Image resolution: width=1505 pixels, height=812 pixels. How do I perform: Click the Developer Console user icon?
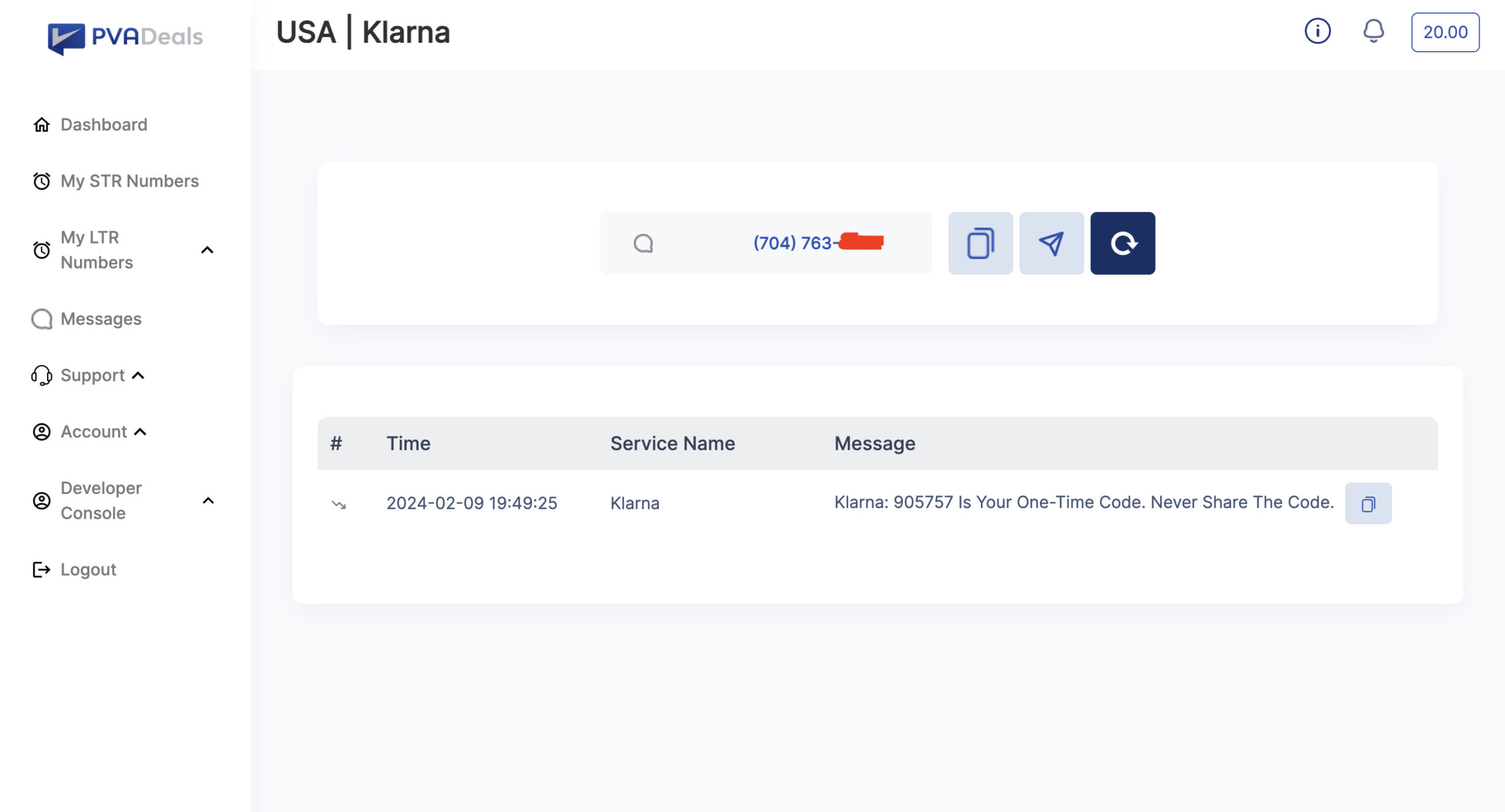click(x=42, y=501)
